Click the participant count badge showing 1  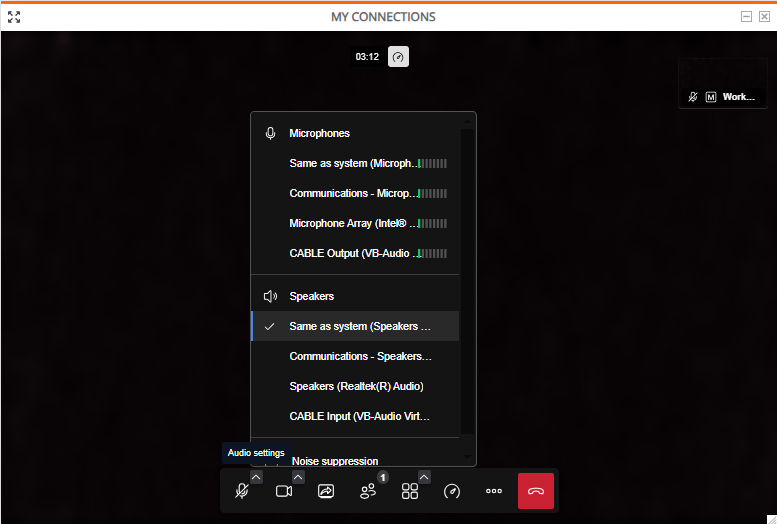(x=383, y=477)
